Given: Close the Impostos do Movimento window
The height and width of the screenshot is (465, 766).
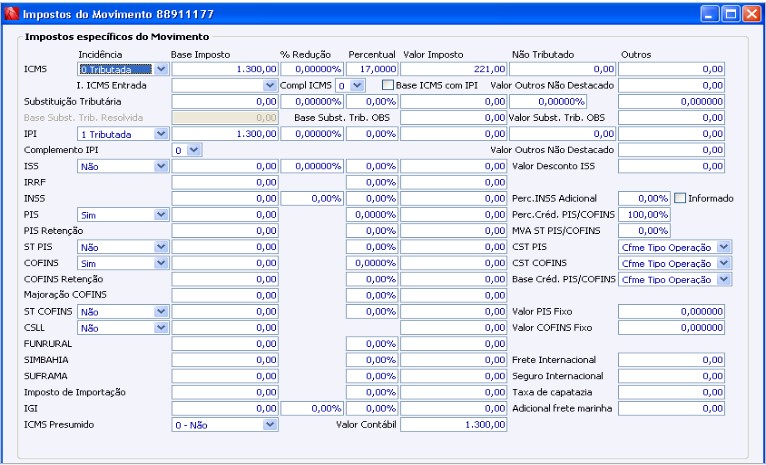Looking at the screenshot, I should 752,14.
